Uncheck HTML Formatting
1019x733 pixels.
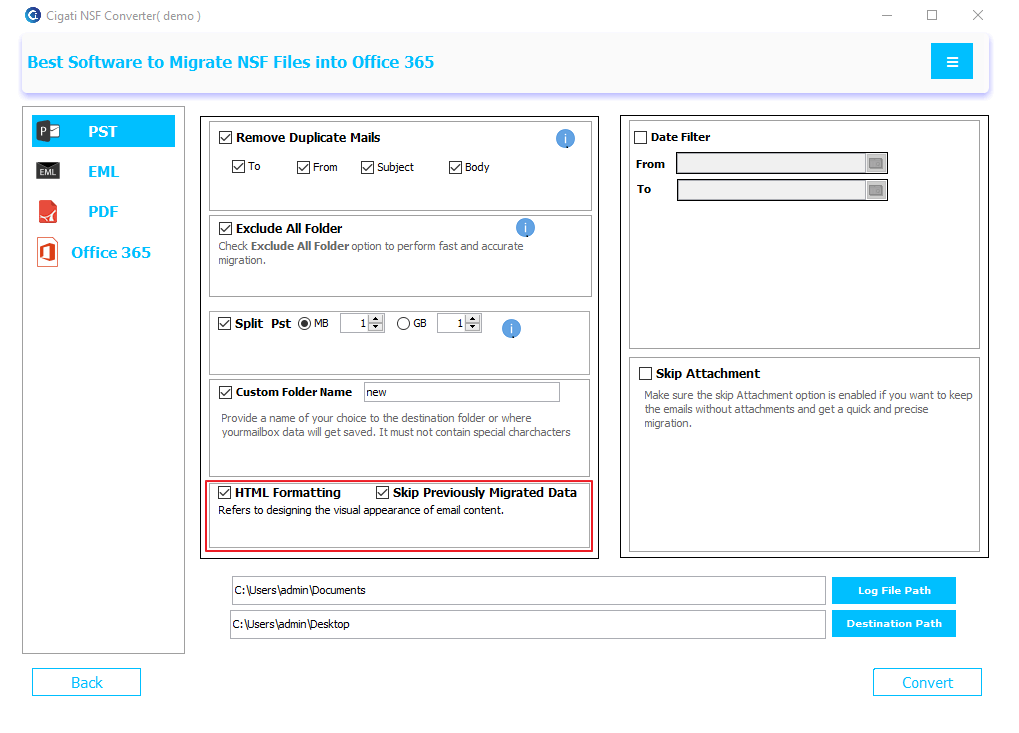tap(225, 493)
